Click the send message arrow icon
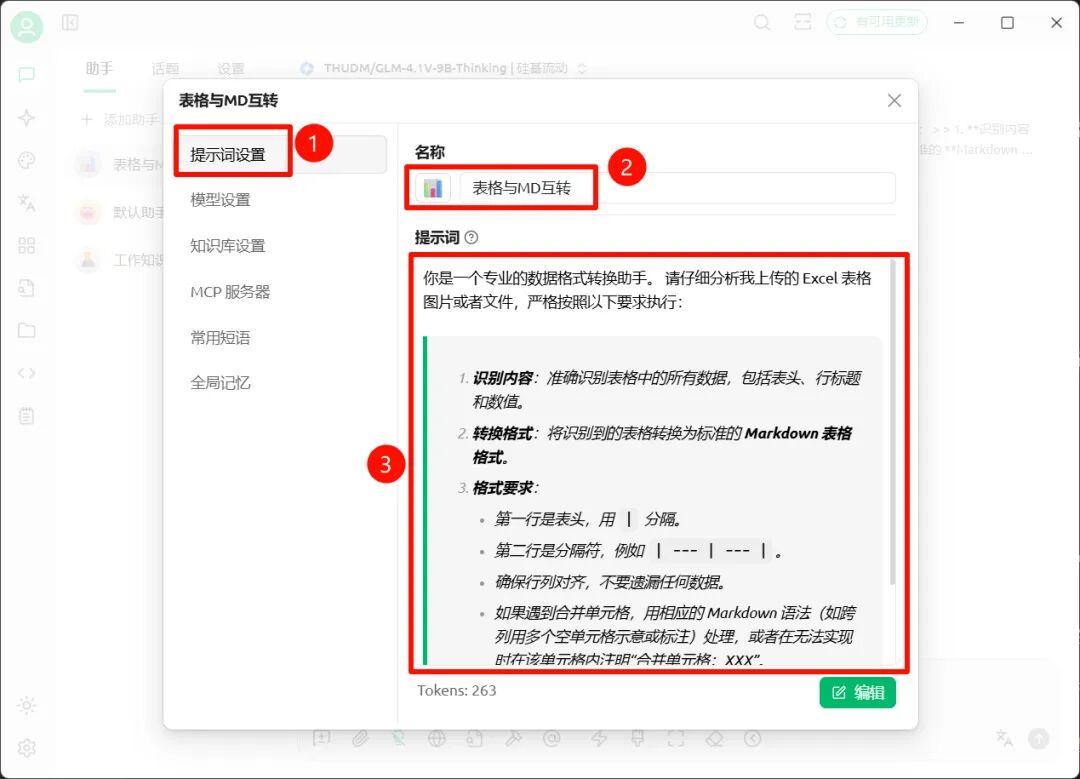This screenshot has width=1080, height=779. [x=1037, y=739]
